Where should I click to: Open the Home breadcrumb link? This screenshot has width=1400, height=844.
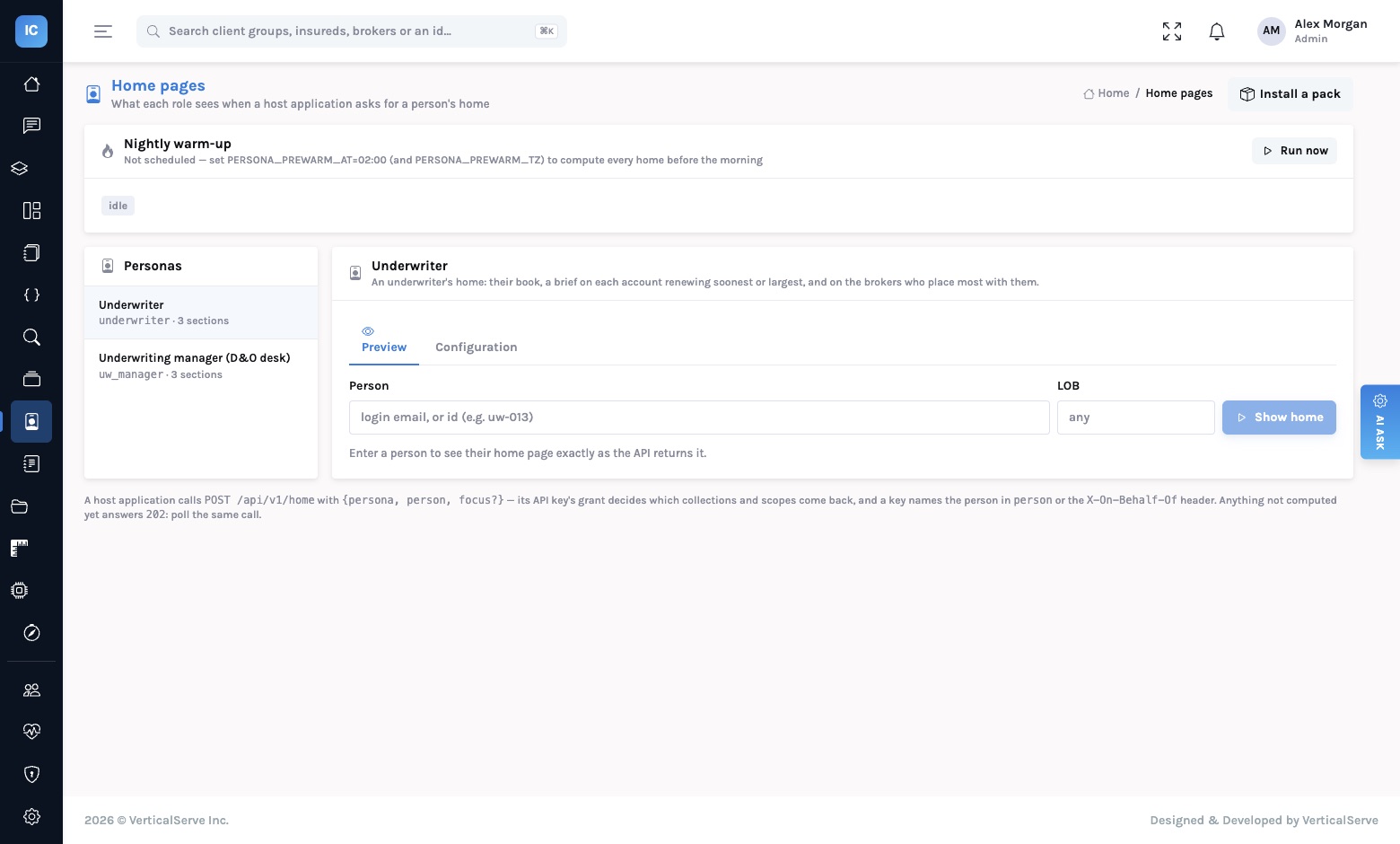point(1106,93)
